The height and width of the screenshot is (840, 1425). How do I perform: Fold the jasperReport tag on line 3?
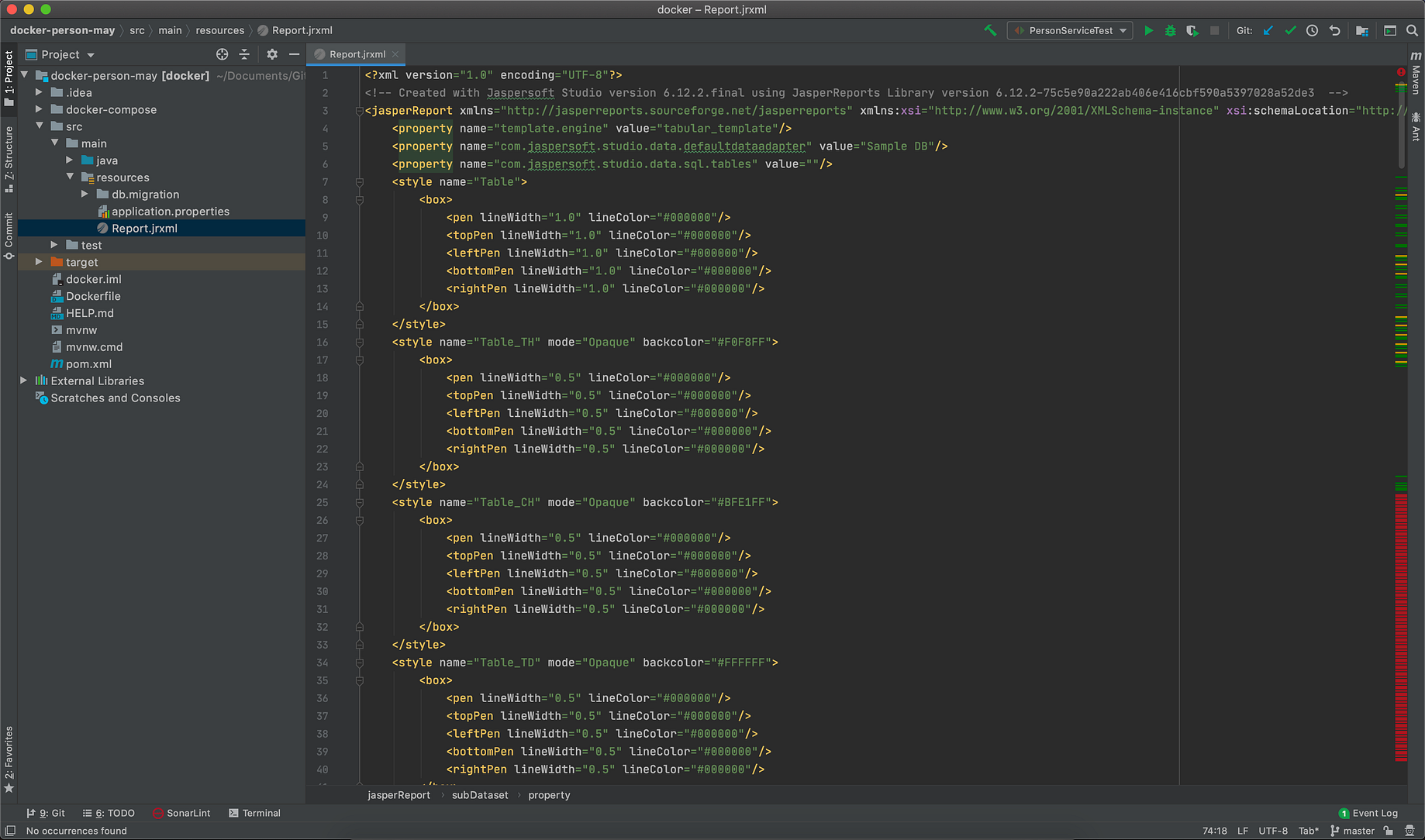coord(360,111)
